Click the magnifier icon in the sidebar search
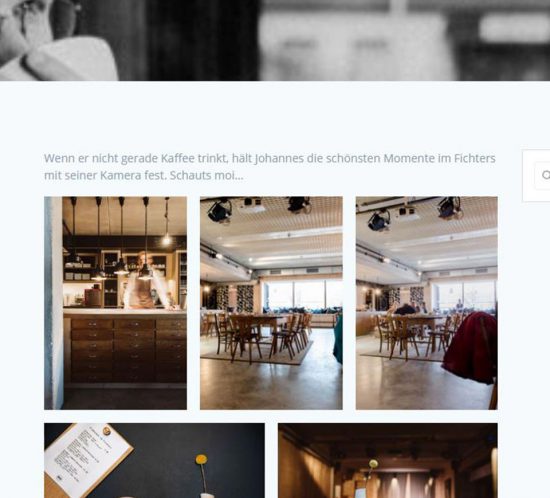The width and height of the screenshot is (550, 498). tap(546, 175)
